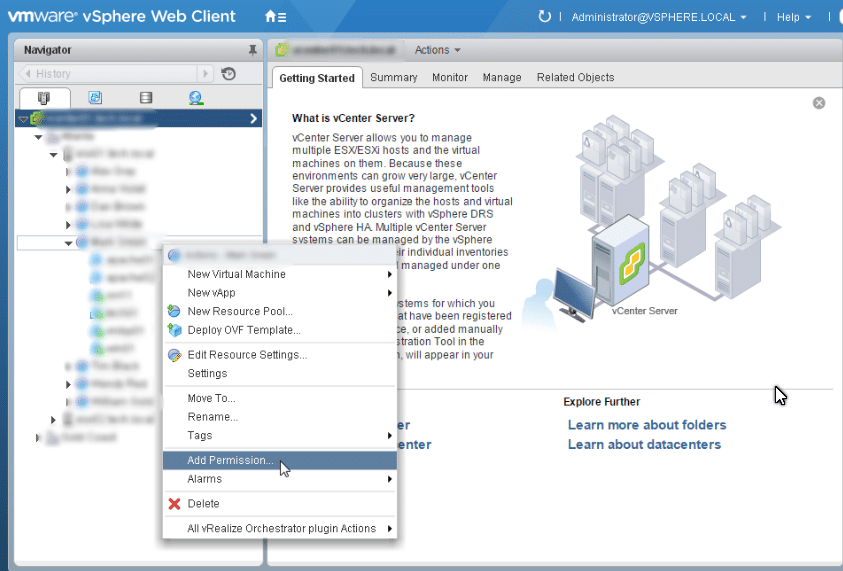The height and width of the screenshot is (571, 843).
Task: Open Learn more about folders link
Action: tap(647, 425)
